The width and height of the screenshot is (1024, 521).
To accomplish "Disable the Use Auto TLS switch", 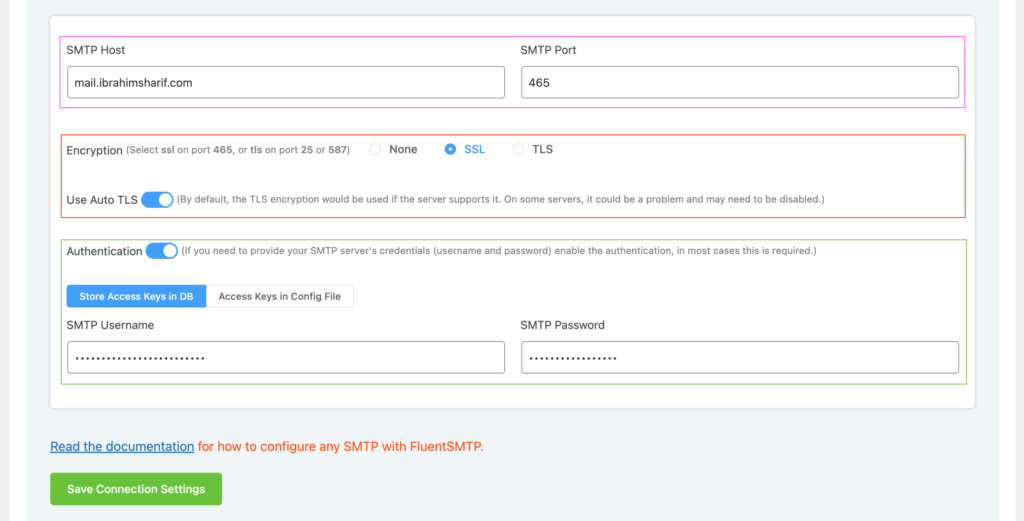I will 157,200.
